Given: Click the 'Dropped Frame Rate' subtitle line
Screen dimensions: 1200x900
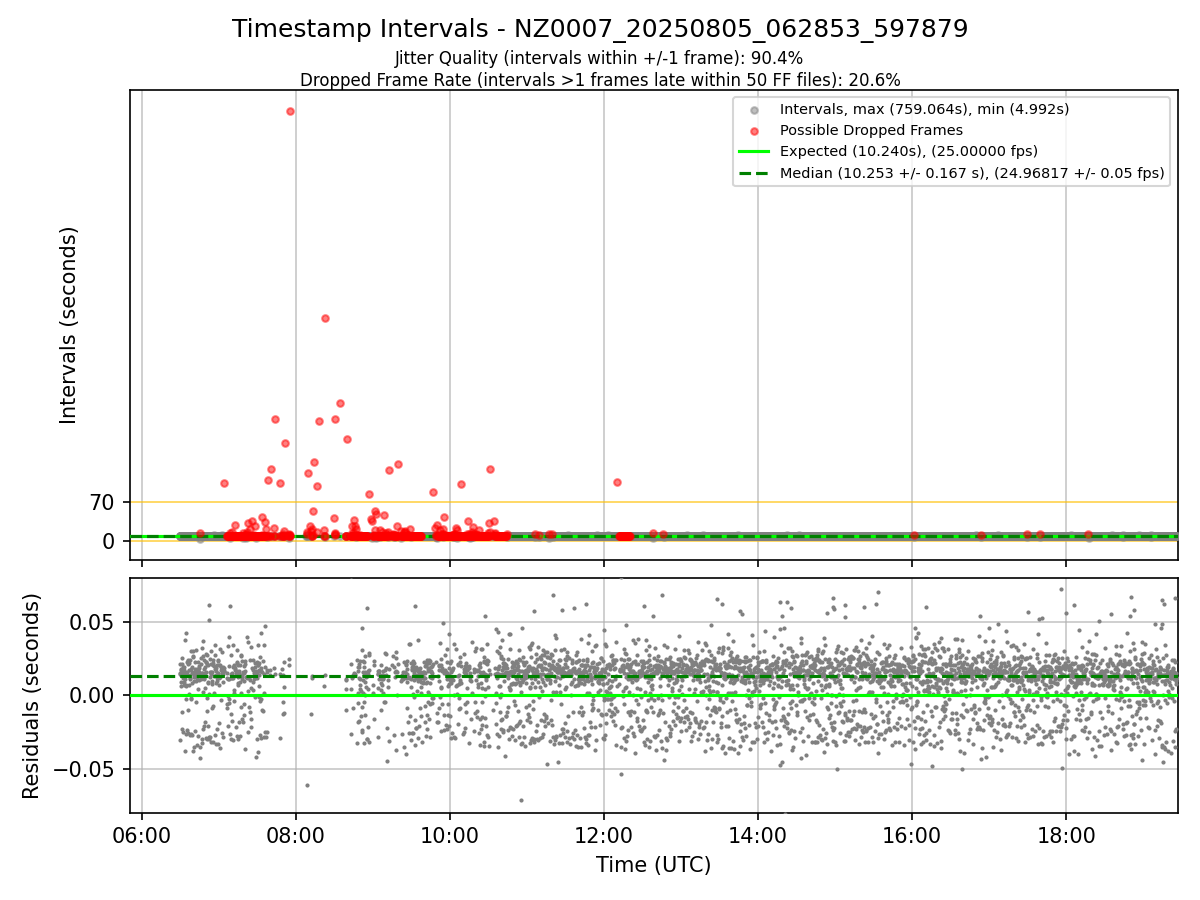Looking at the screenshot, I should click(x=600, y=79).
